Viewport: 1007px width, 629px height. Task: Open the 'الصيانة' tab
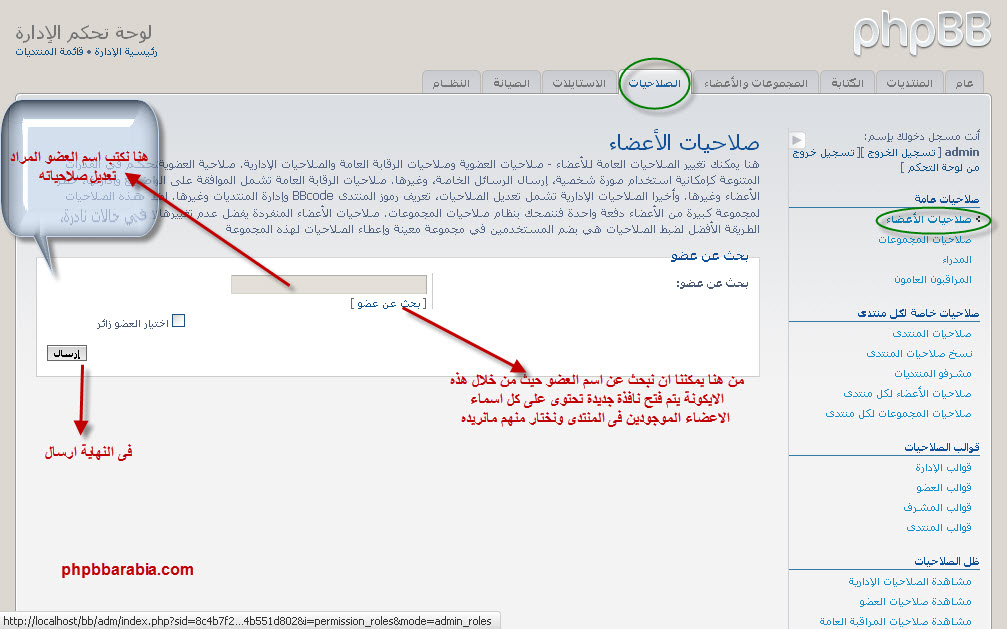511,83
